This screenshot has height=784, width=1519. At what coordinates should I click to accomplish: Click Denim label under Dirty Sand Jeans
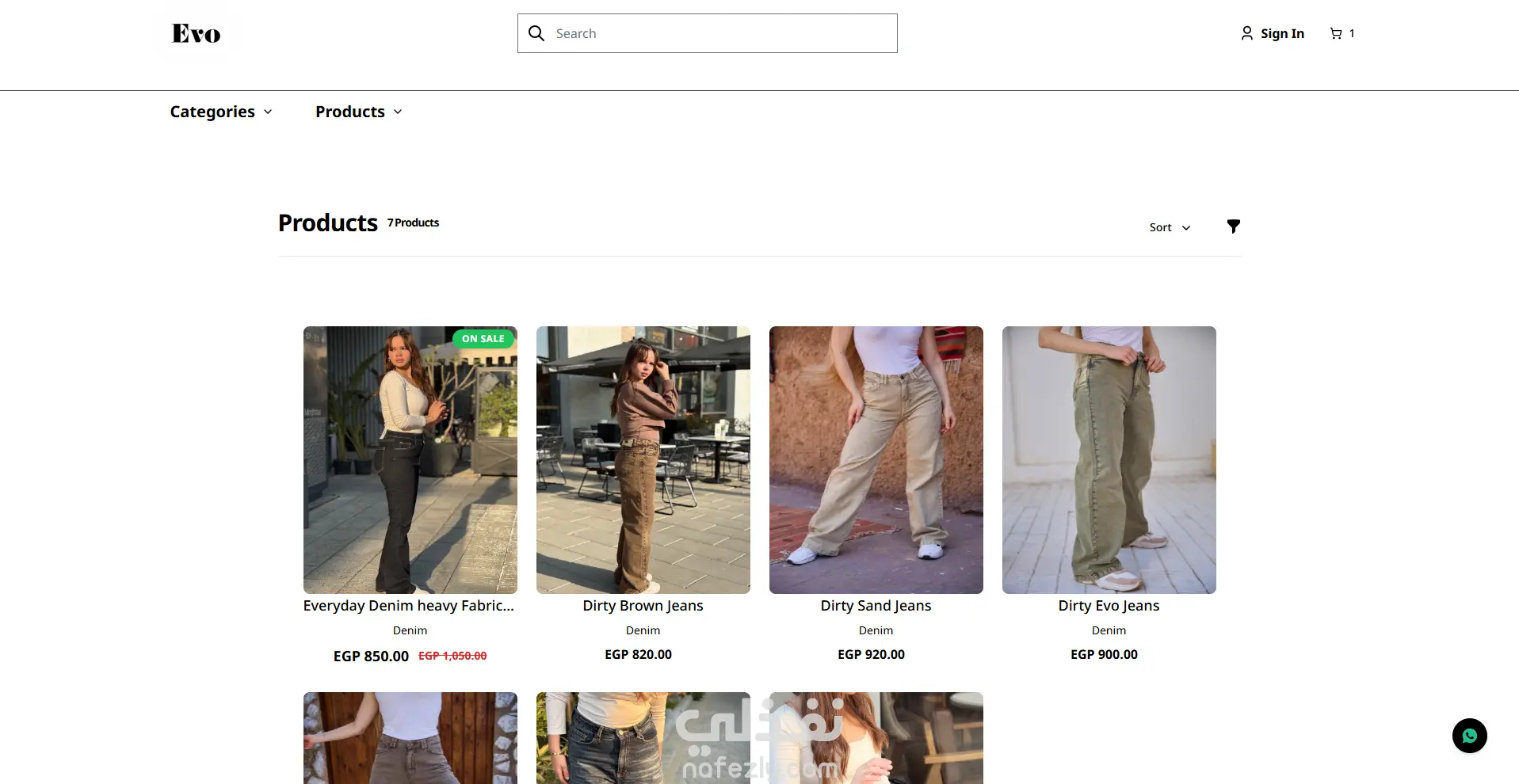point(876,630)
